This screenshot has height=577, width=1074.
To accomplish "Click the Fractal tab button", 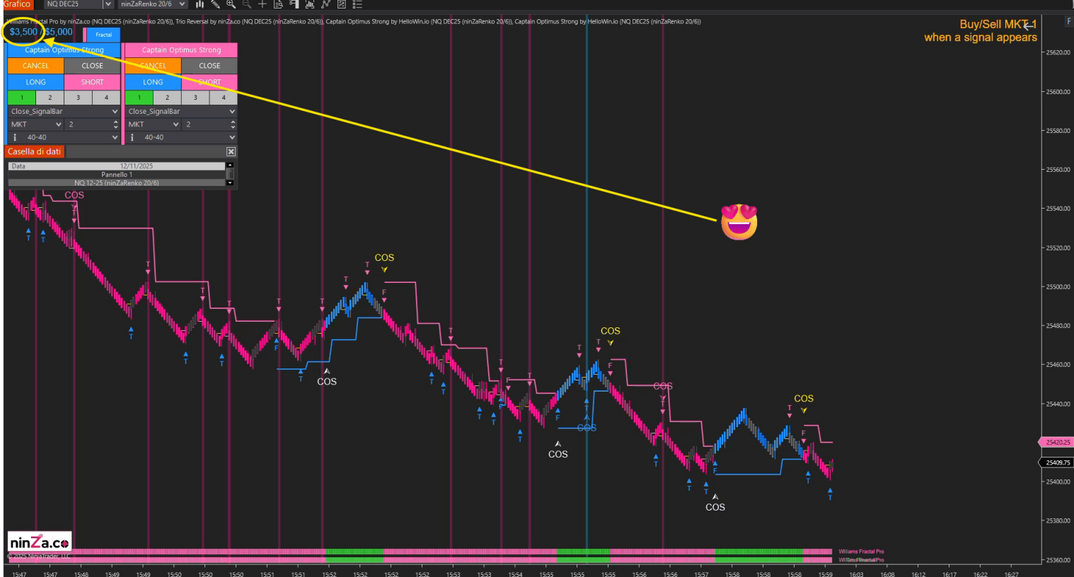I will 103,34.
